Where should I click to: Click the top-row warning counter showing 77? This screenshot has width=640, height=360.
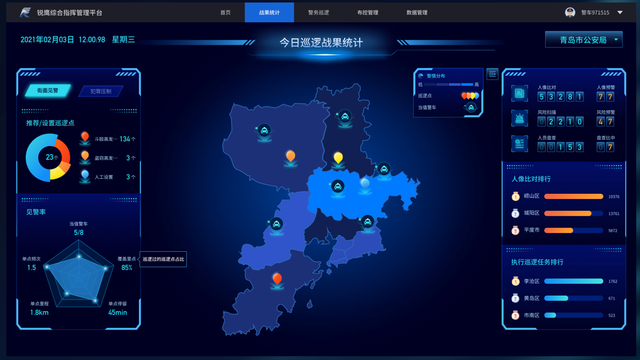click(605, 97)
